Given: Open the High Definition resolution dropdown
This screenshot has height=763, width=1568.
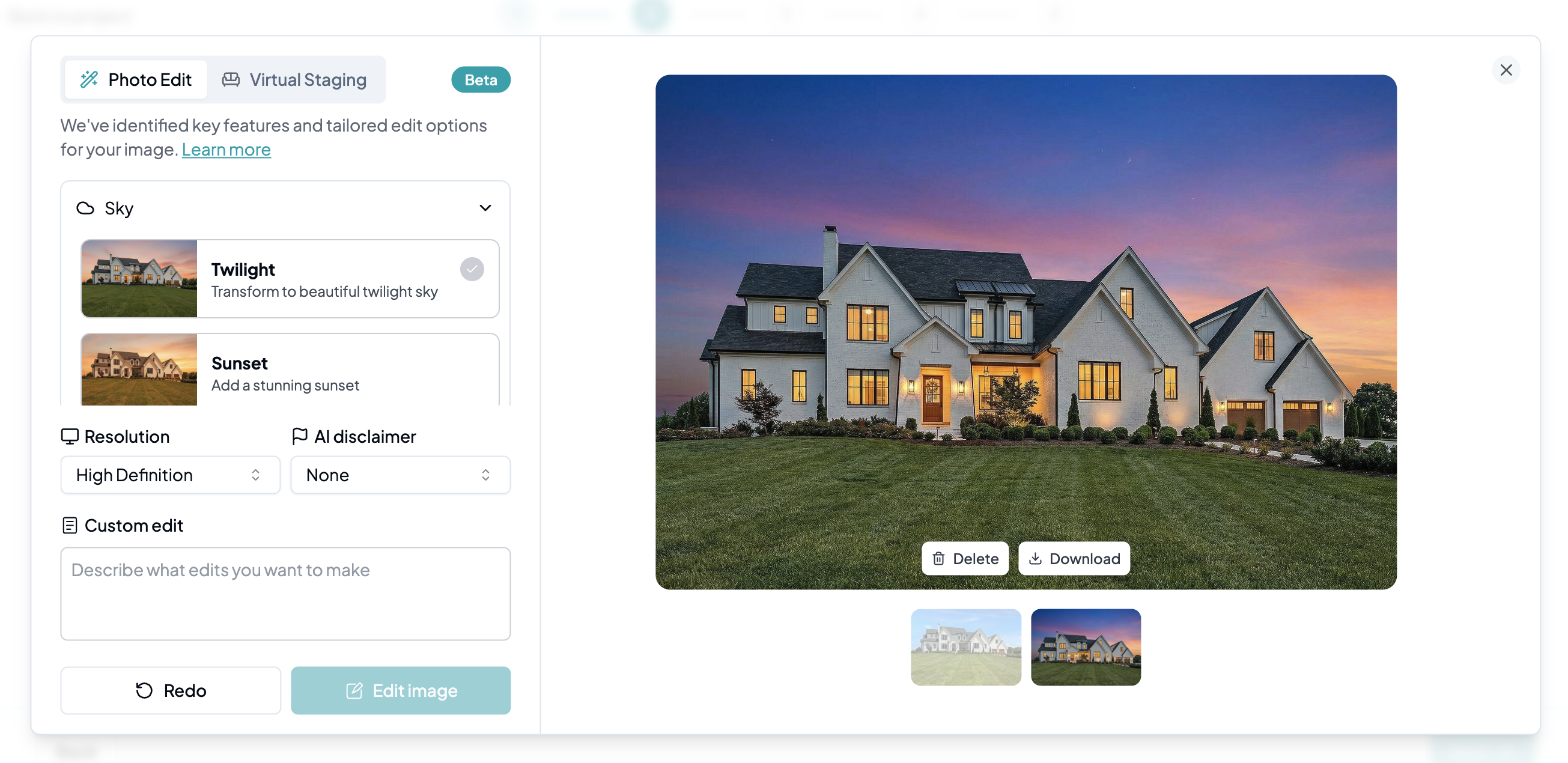Looking at the screenshot, I should click(x=171, y=475).
